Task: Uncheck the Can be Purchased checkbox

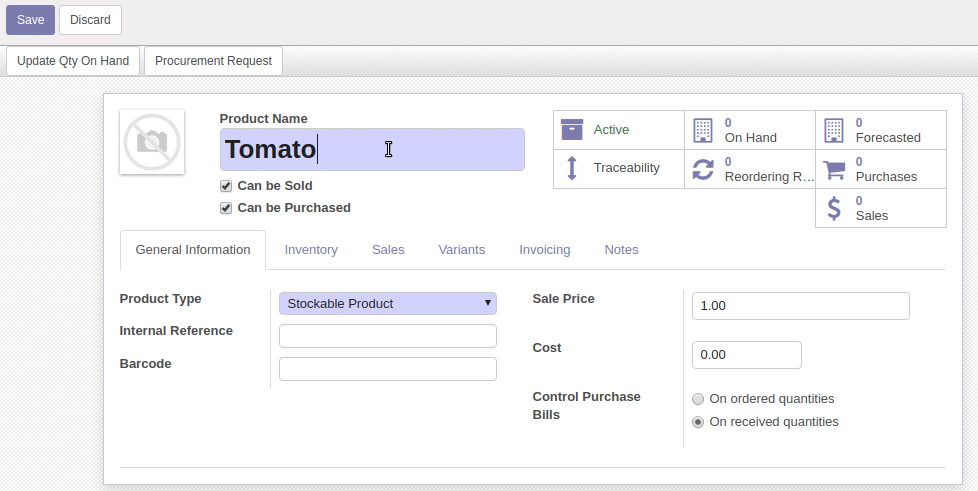Action: [x=226, y=208]
